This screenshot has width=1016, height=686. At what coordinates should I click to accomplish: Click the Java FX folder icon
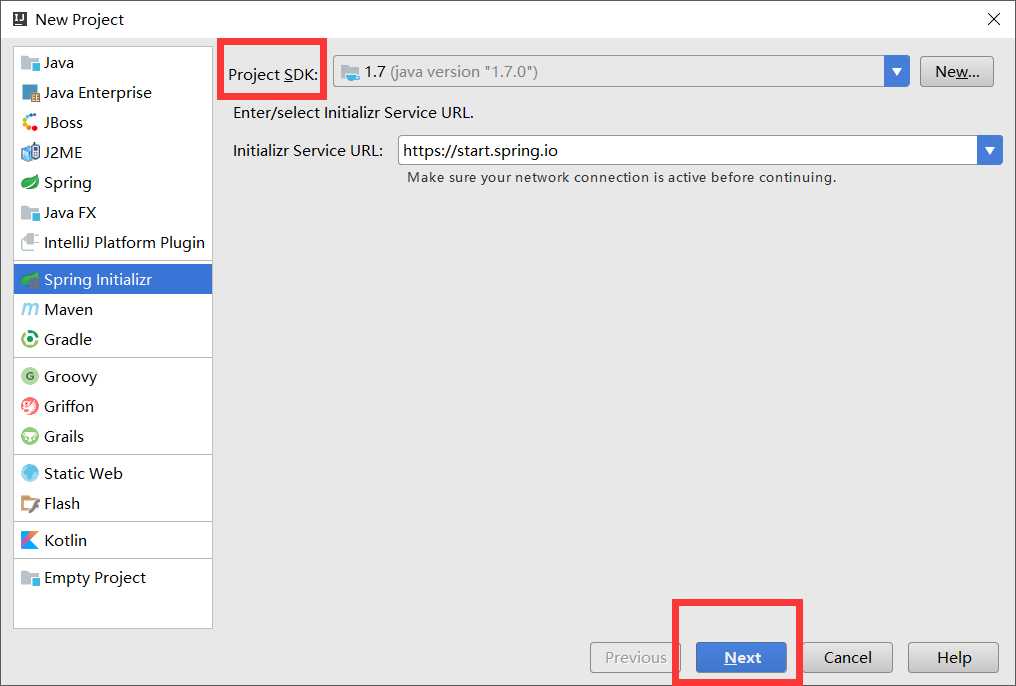click(x=30, y=212)
